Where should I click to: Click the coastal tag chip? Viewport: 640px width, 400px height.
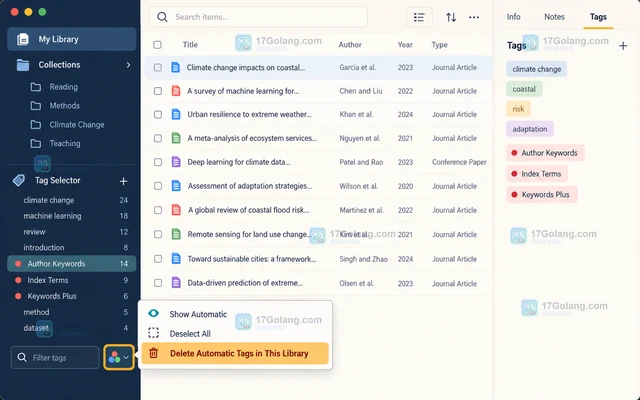click(x=524, y=89)
